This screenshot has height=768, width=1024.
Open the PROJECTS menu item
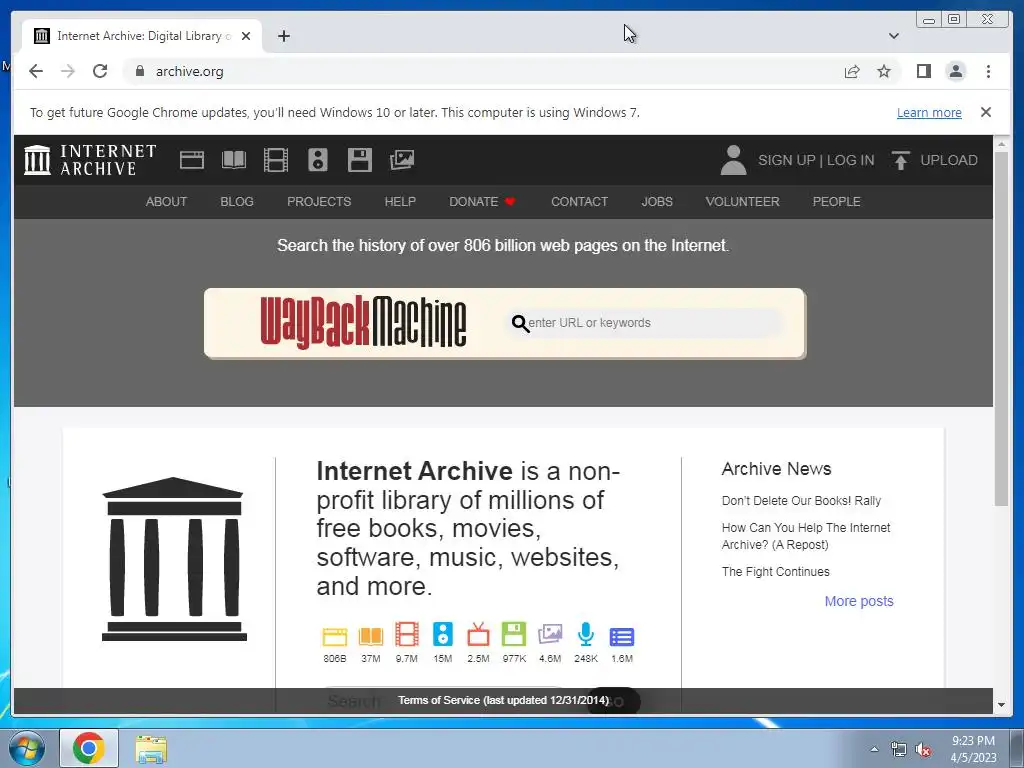tap(319, 202)
